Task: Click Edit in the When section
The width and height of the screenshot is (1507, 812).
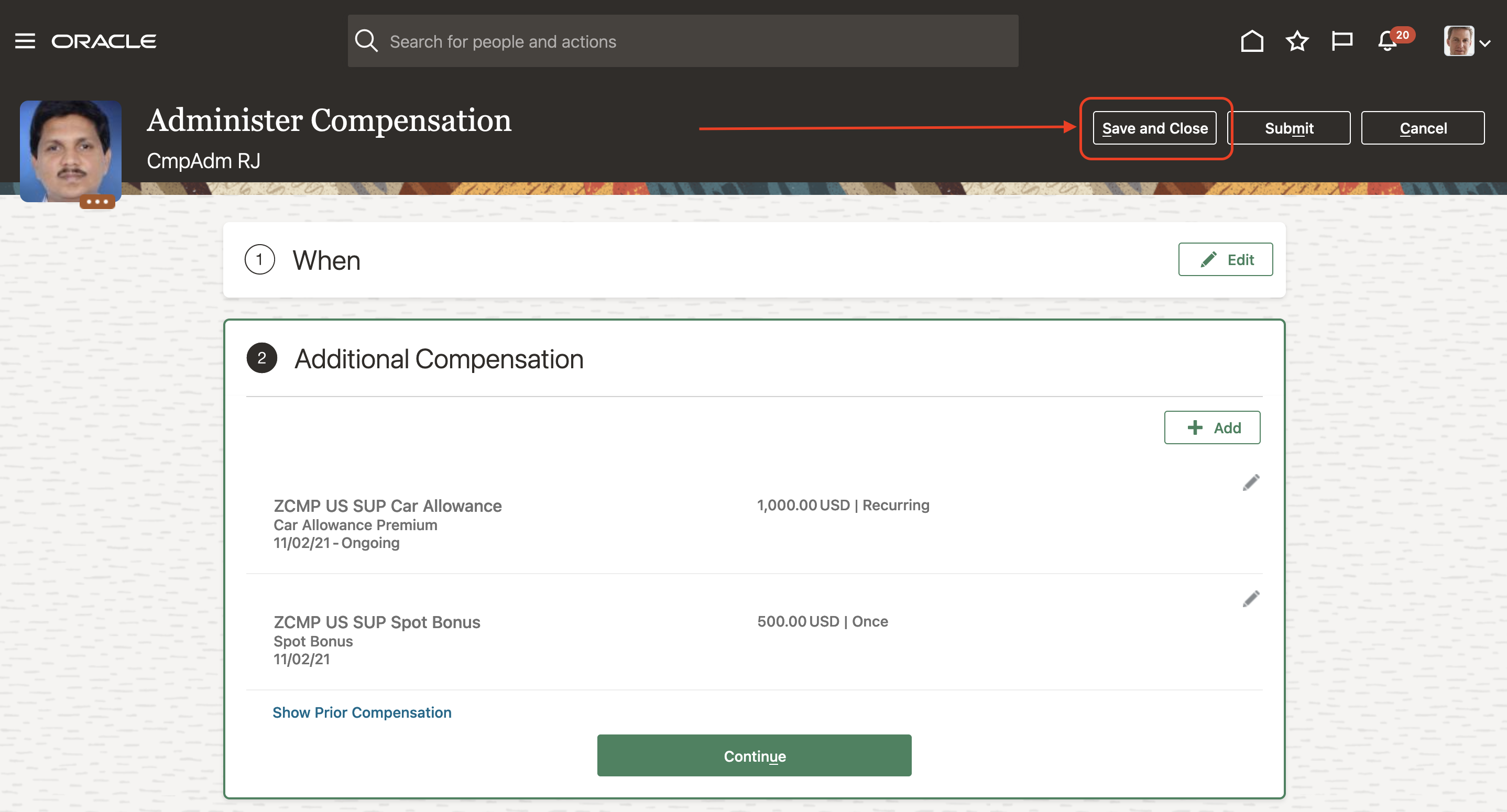Action: coord(1225,260)
